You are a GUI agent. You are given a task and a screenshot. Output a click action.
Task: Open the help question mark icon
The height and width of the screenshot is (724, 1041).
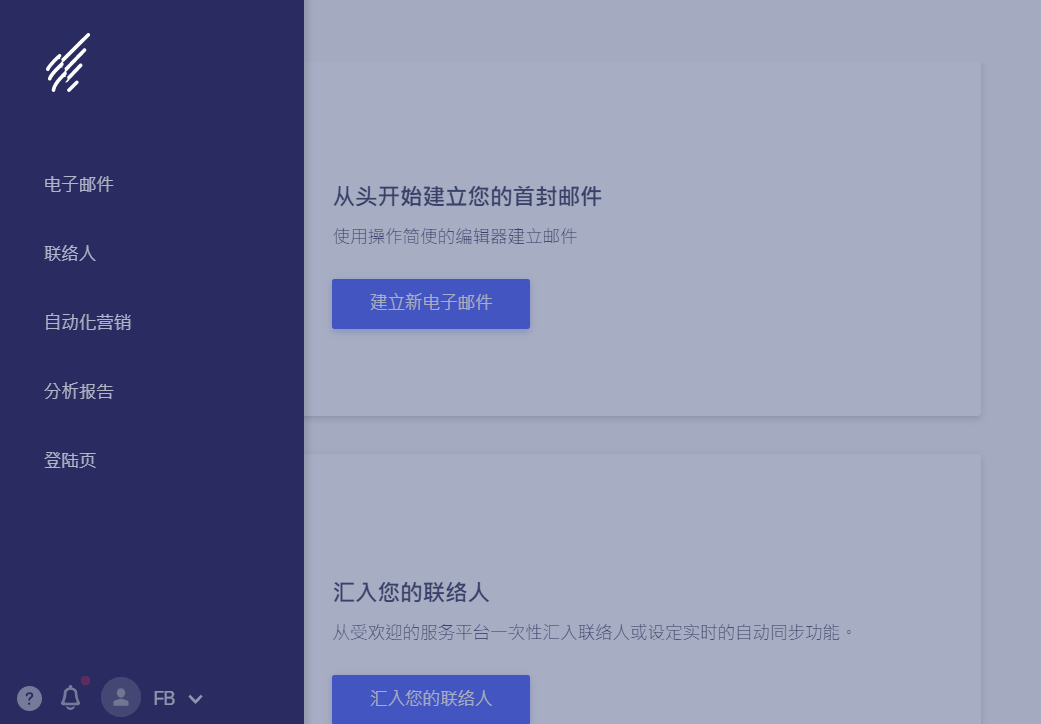(x=30, y=698)
